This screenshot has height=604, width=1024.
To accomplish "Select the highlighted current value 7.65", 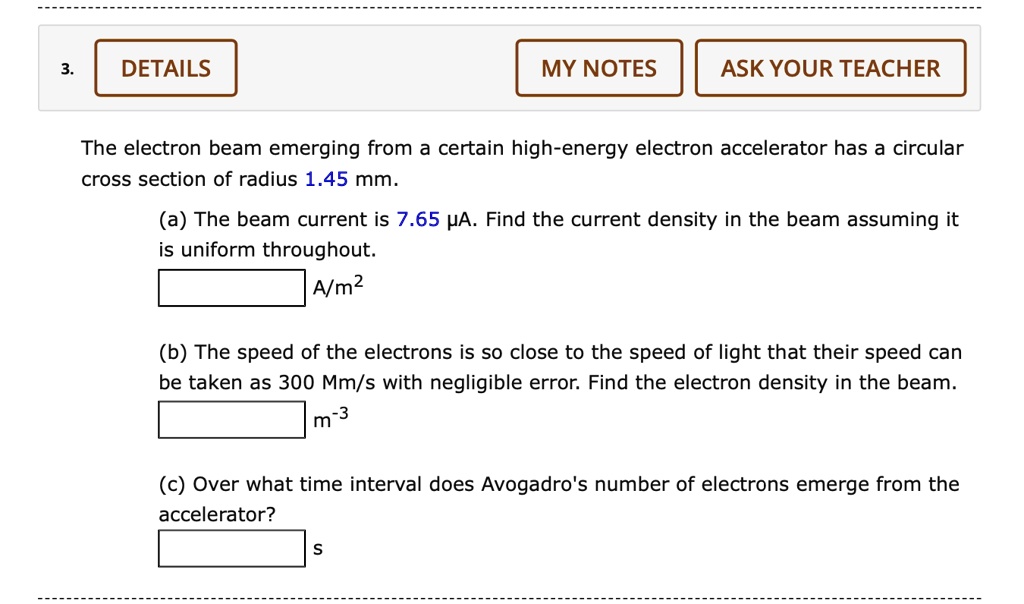I will pyautogui.click(x=418, y=219).
